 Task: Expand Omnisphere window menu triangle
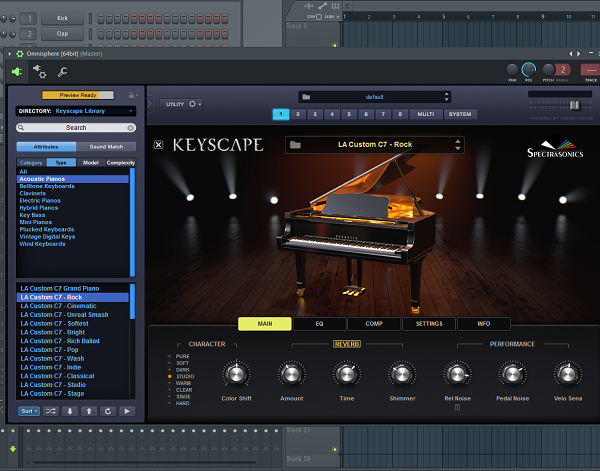point(10,54)
